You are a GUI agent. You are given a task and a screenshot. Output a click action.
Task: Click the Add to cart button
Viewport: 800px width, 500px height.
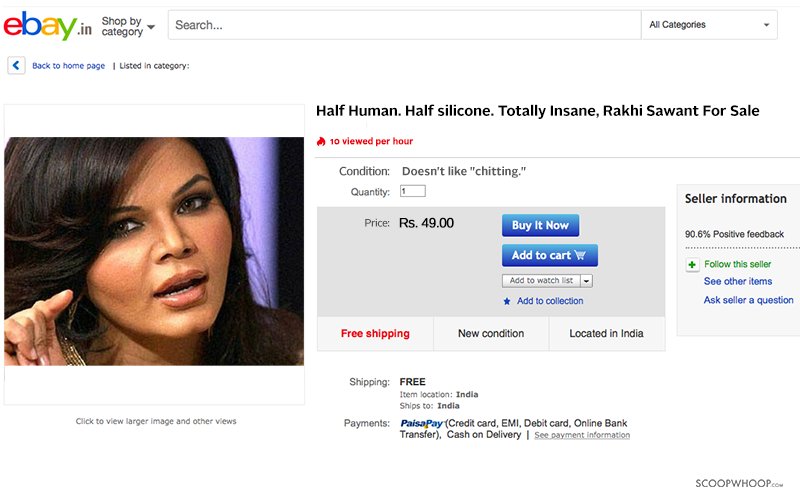(x=549, y=255)
